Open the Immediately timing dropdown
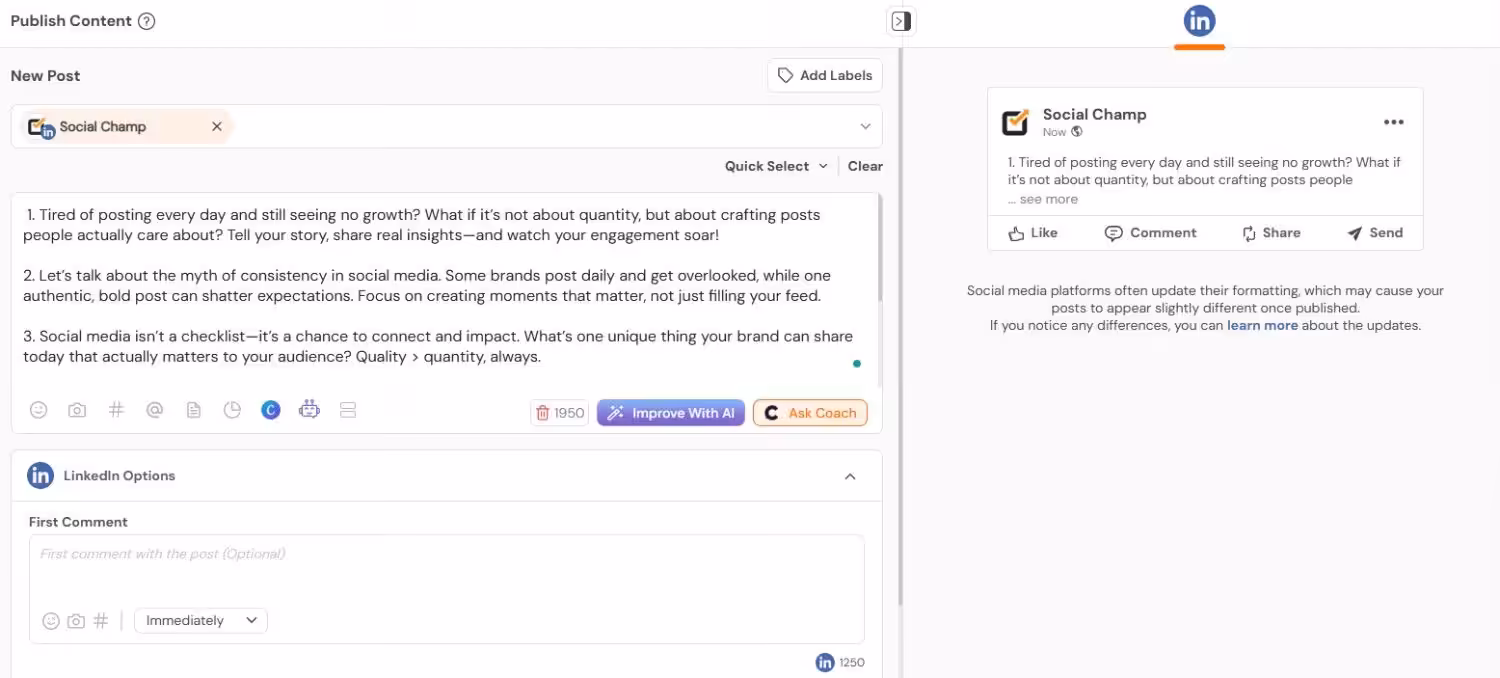The width and height of the screenshot is (1500, 678). pos(201,621)
